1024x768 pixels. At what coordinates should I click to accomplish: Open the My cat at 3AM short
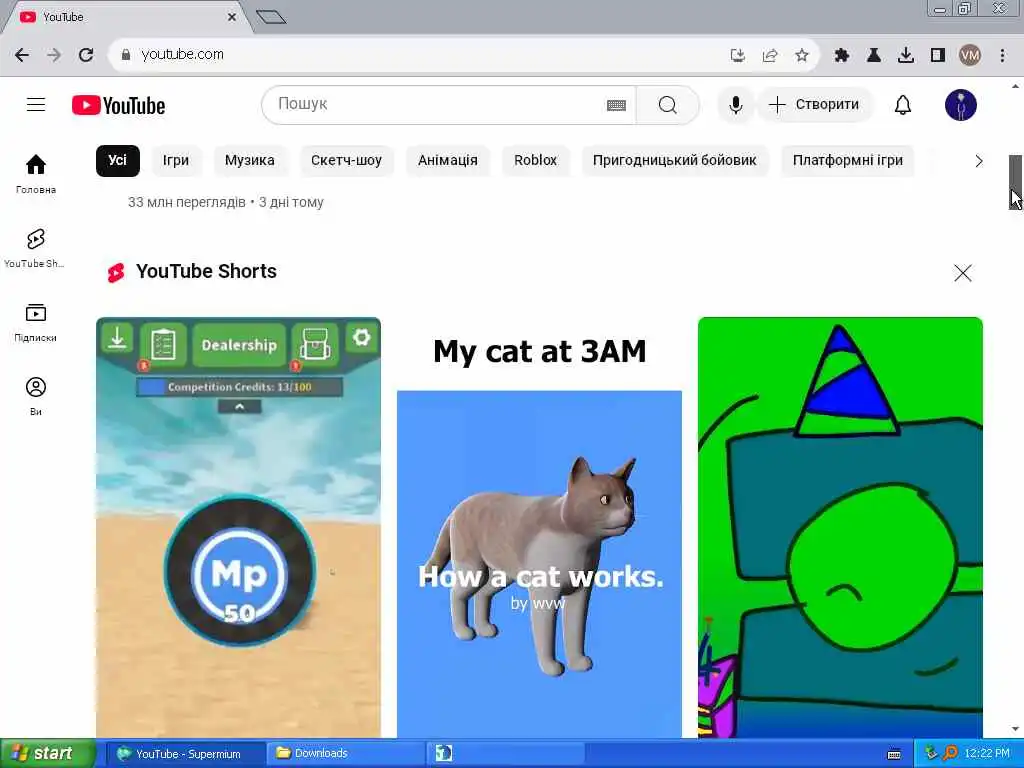click(x=539, y=528)
